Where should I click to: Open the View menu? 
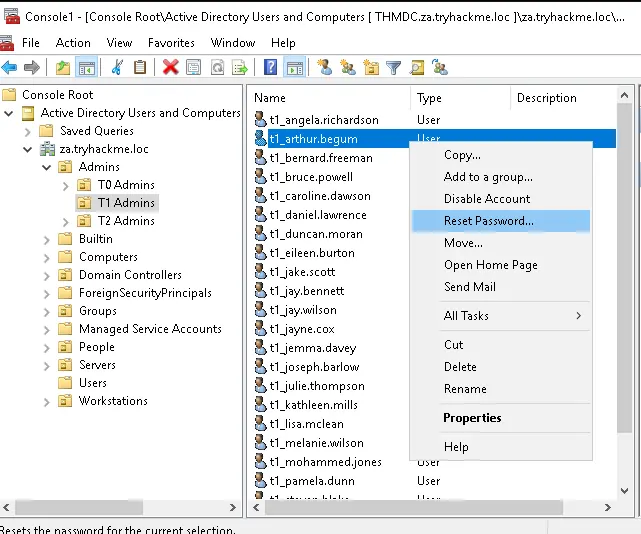coord(119,43)
